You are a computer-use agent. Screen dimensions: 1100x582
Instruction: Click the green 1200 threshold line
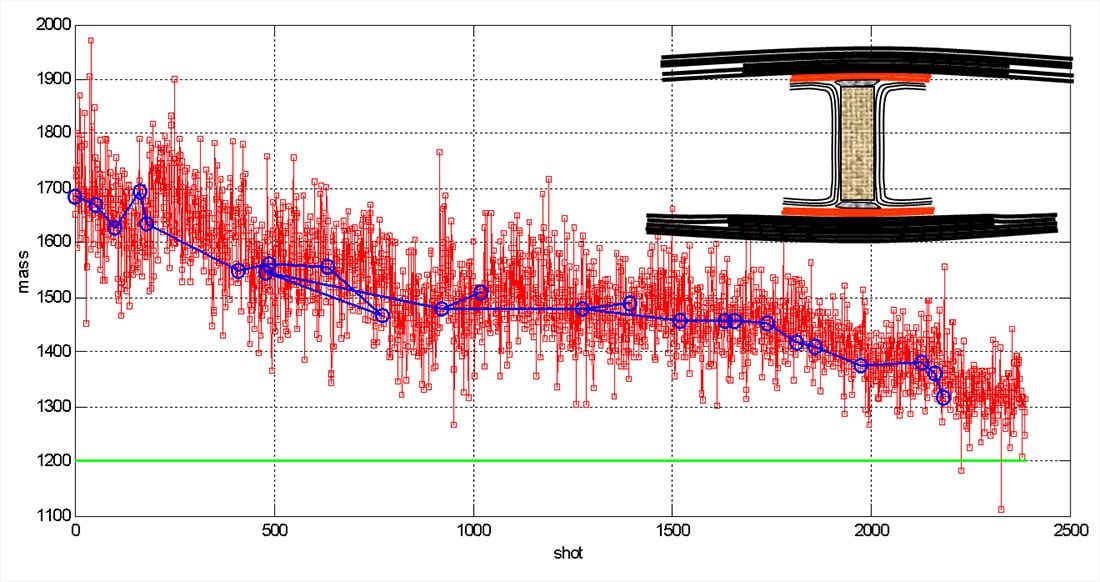pyautogui.click(x=551, y=461)
